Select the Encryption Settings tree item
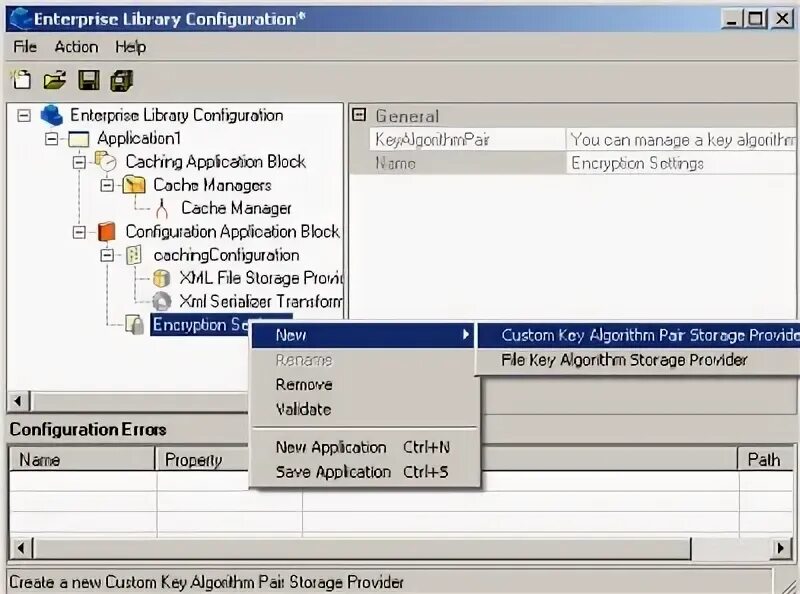The width and height of the screenshot is (800, 594). pos(201,325)
